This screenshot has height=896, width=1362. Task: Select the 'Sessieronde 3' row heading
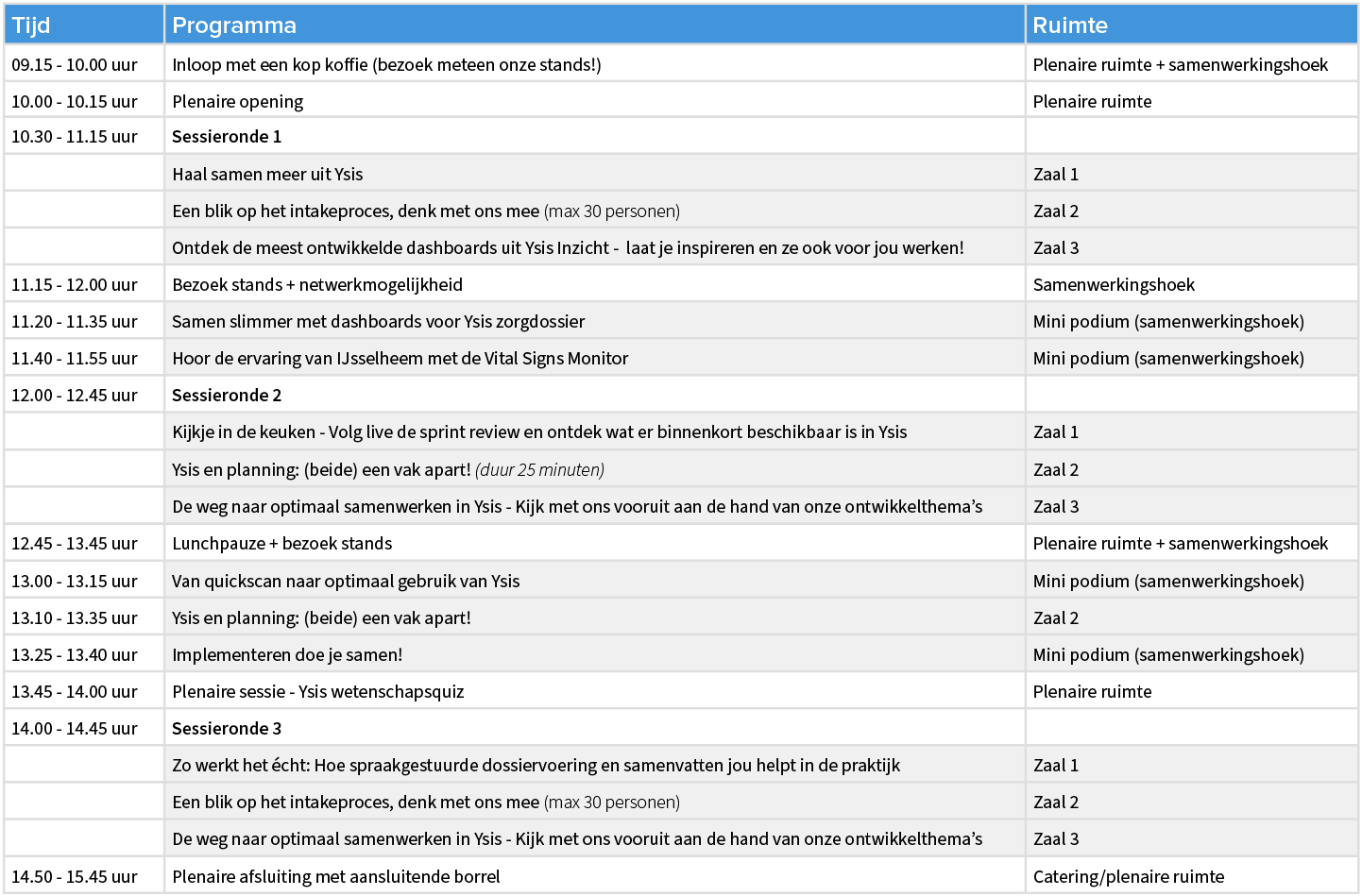point(227,729)
